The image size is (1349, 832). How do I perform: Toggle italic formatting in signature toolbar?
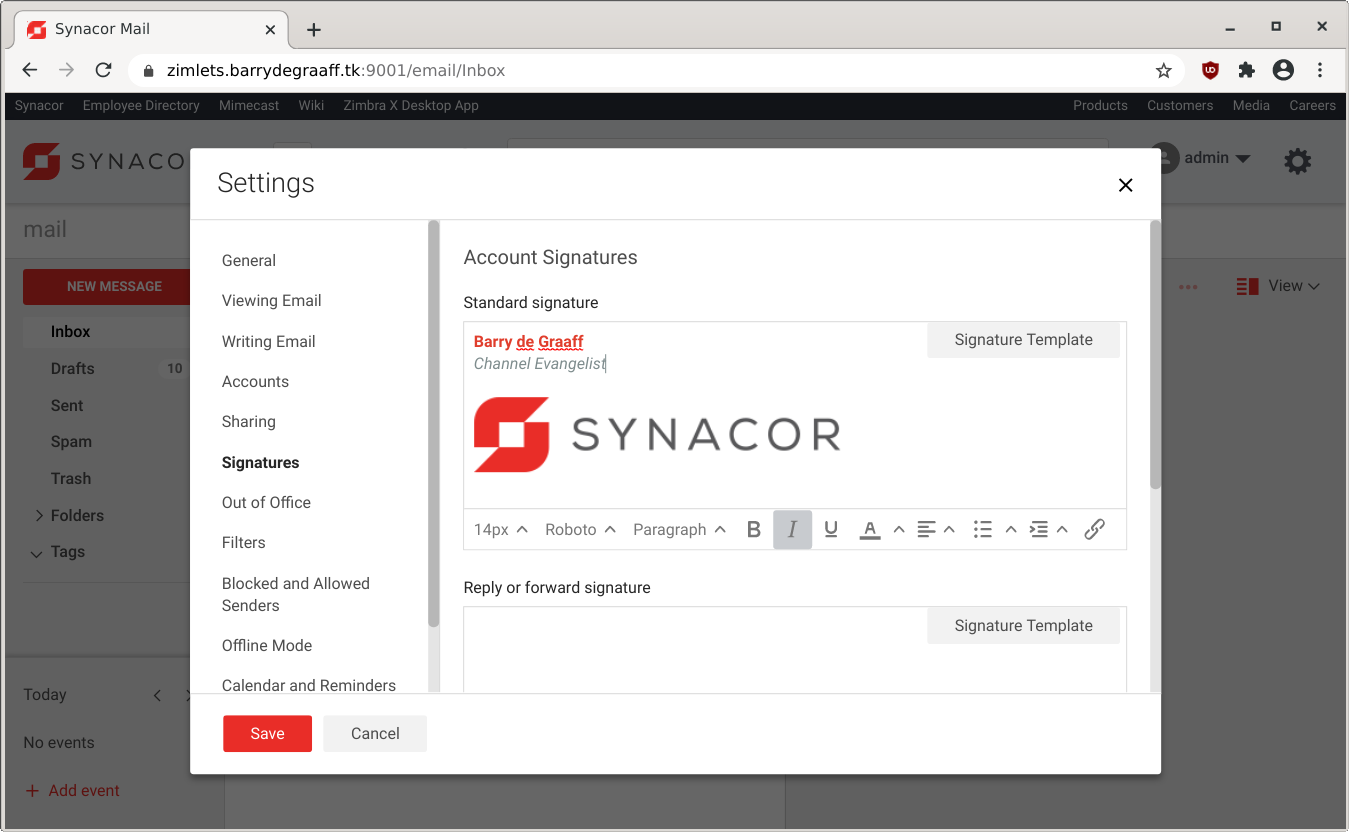click(792, 530)
